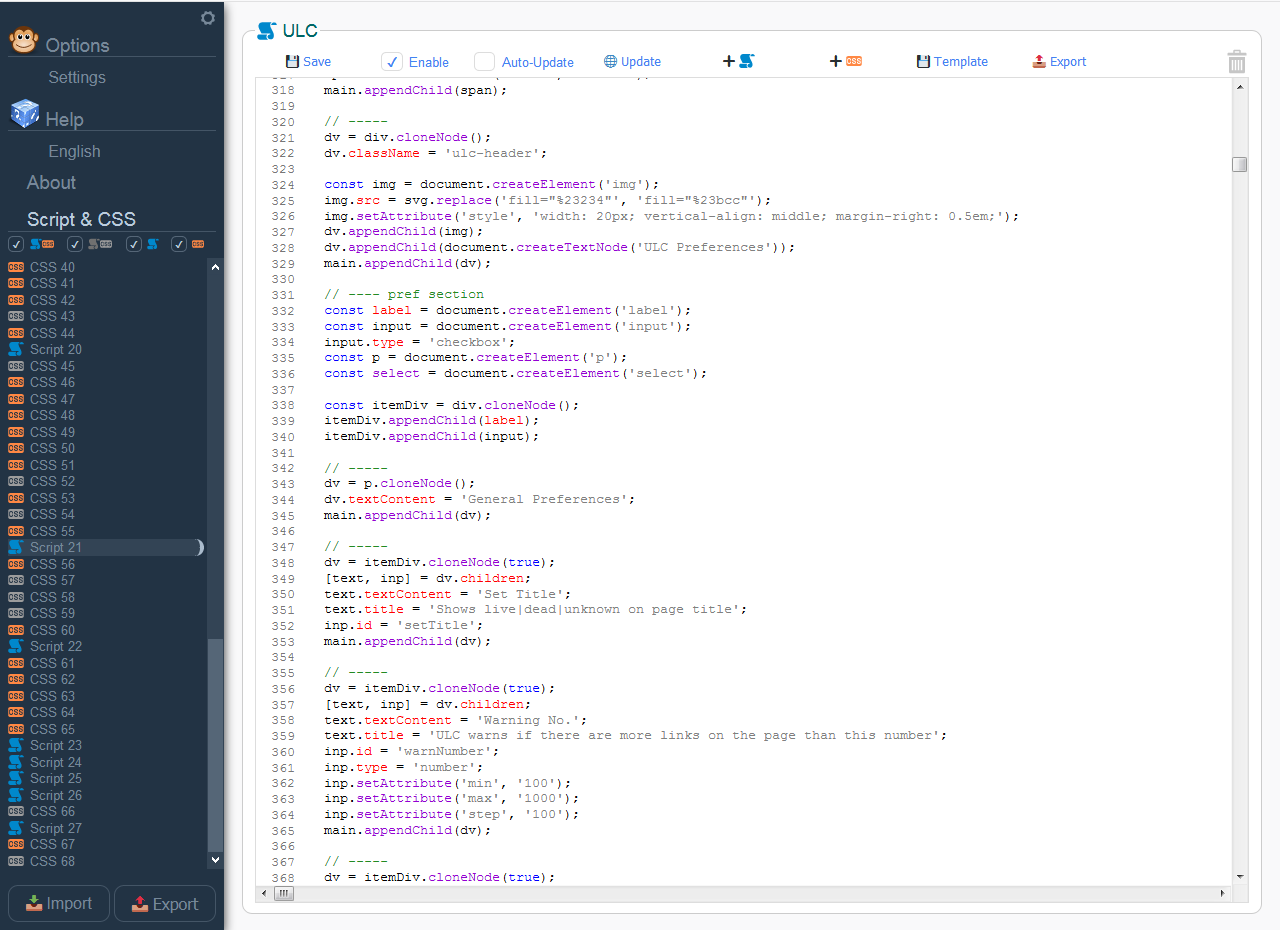Click the toolbar Export icon
This screenshot has height=930, width=1280.
(1040, 61)
